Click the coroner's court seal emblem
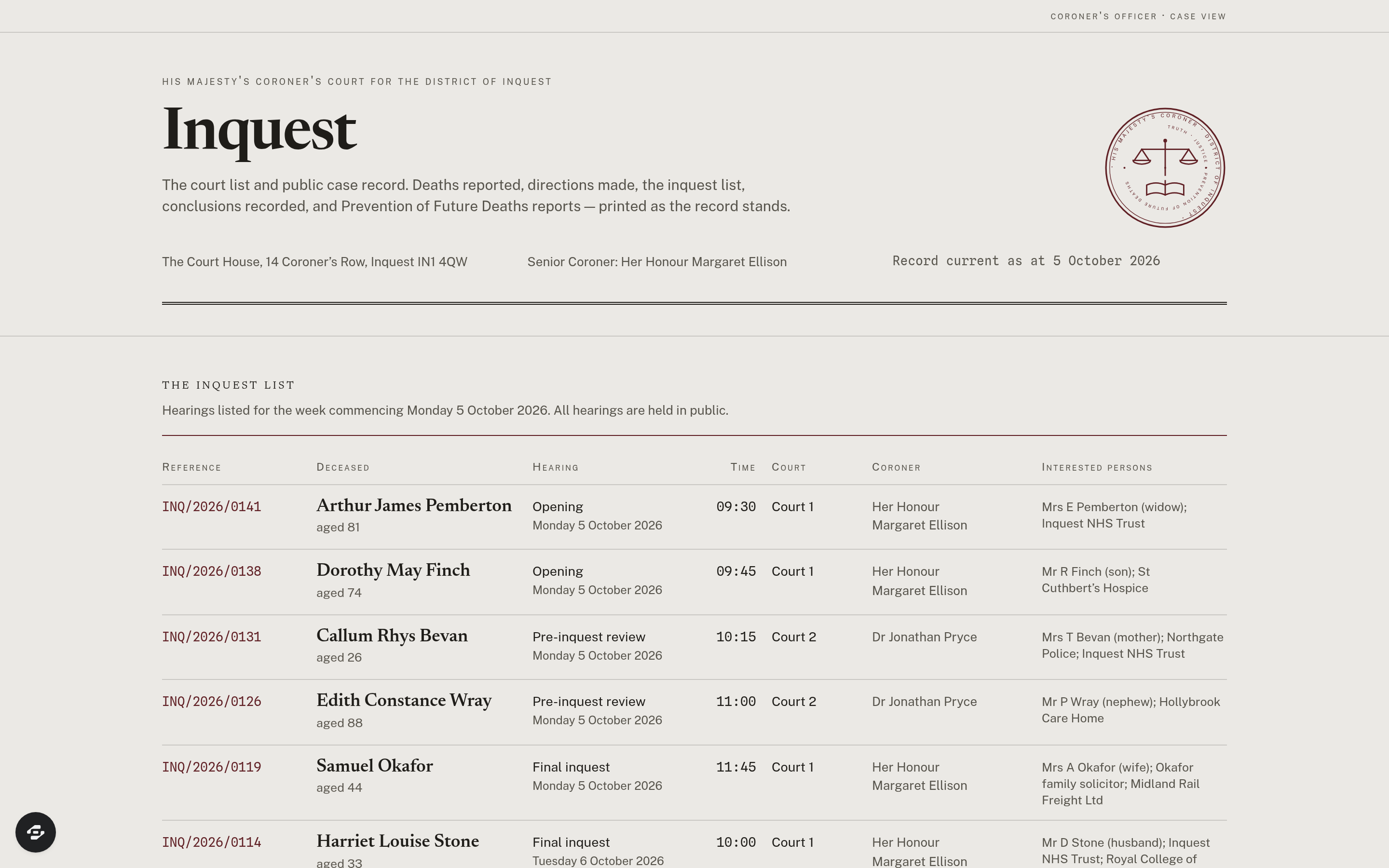This screenshot has width=1389, height=868. (x=1165, y=168)
